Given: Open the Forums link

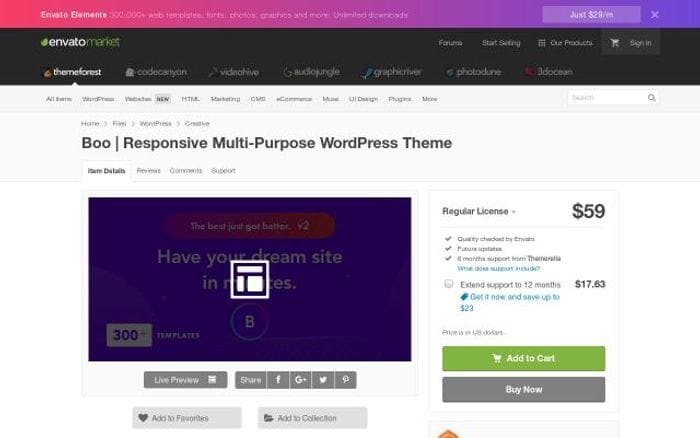Looking at the screenshot, I should pyautogui.click(x=450, y=43).
